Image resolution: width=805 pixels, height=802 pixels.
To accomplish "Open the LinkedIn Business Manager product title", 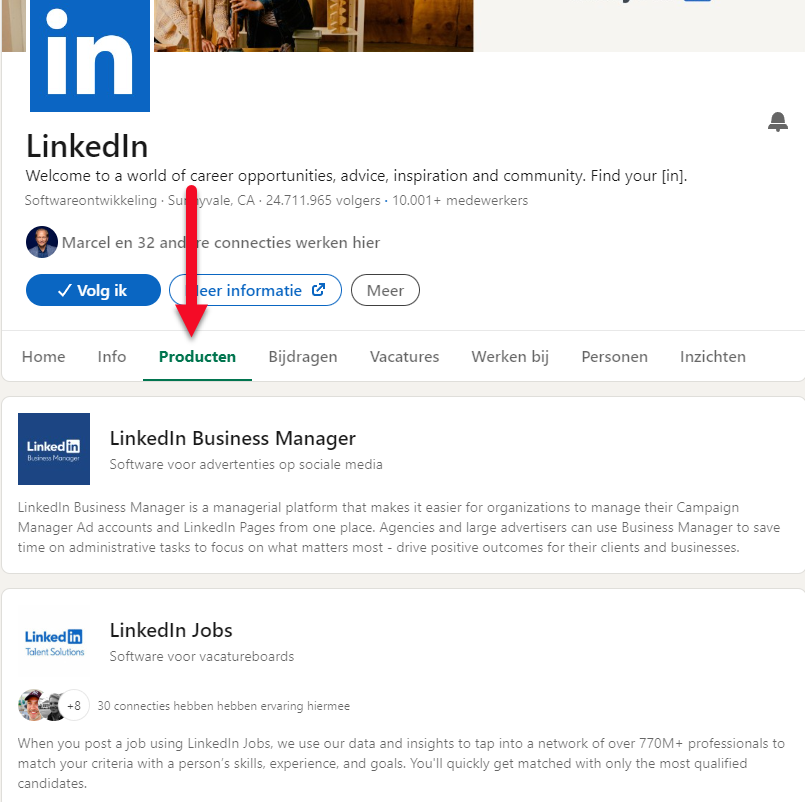I will (x=233, y=438).
